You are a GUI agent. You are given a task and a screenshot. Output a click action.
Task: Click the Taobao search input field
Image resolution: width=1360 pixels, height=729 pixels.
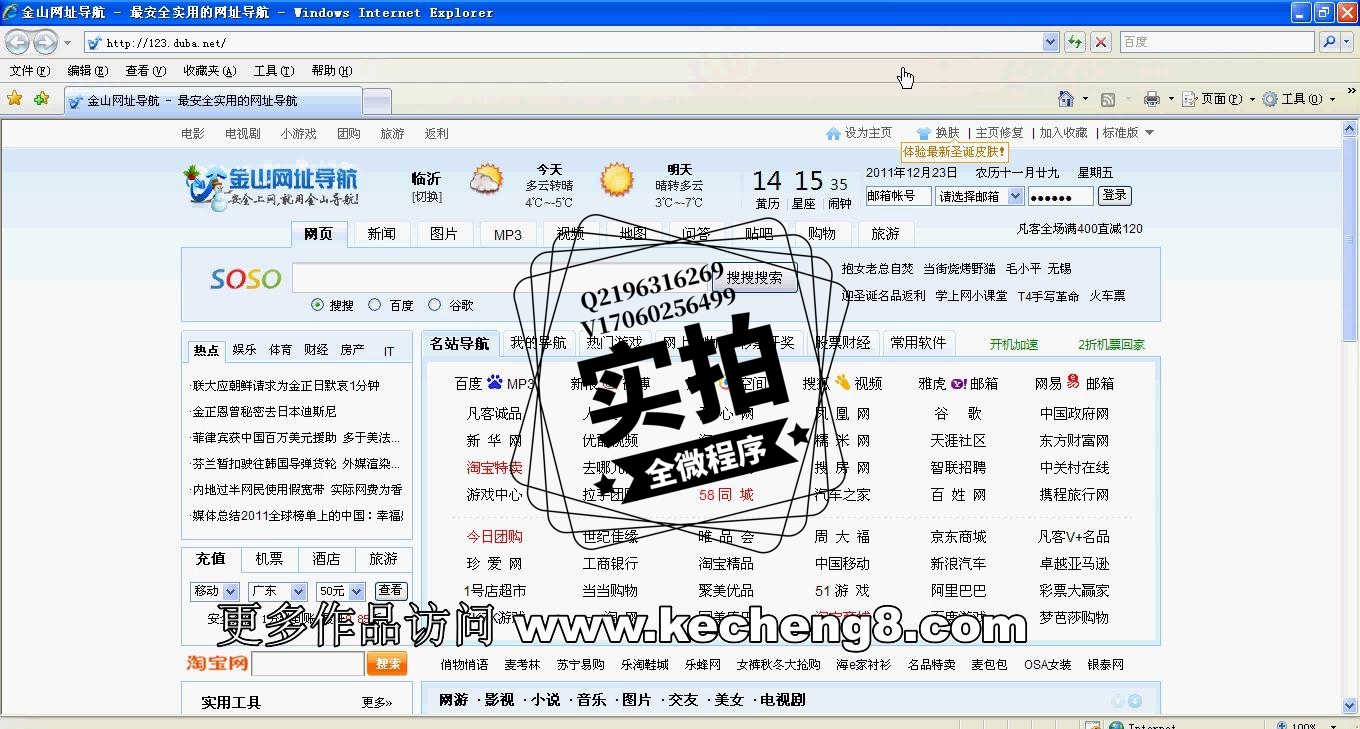click(308, 663)
